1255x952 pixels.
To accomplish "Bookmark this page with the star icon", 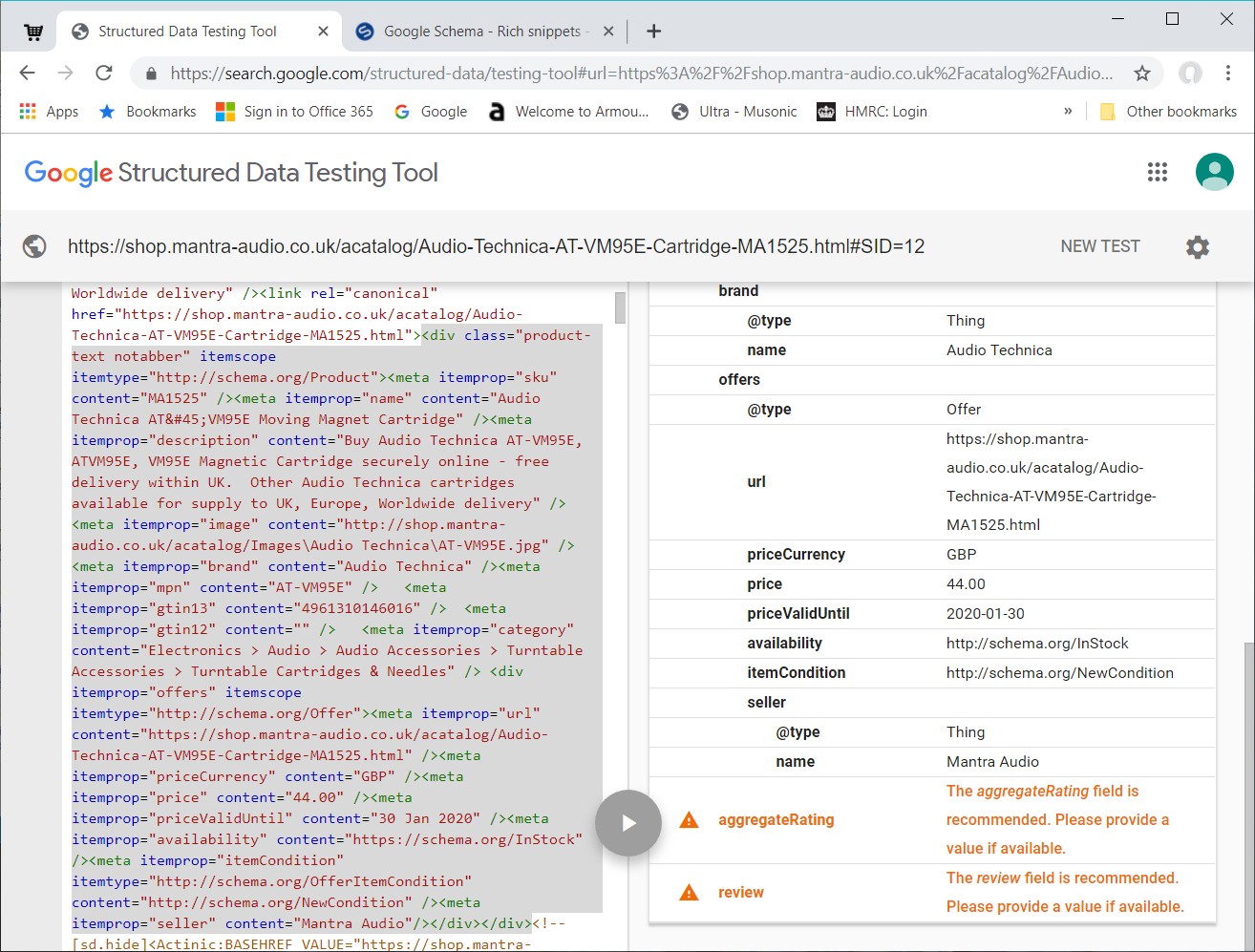I will pos(1141,74).
